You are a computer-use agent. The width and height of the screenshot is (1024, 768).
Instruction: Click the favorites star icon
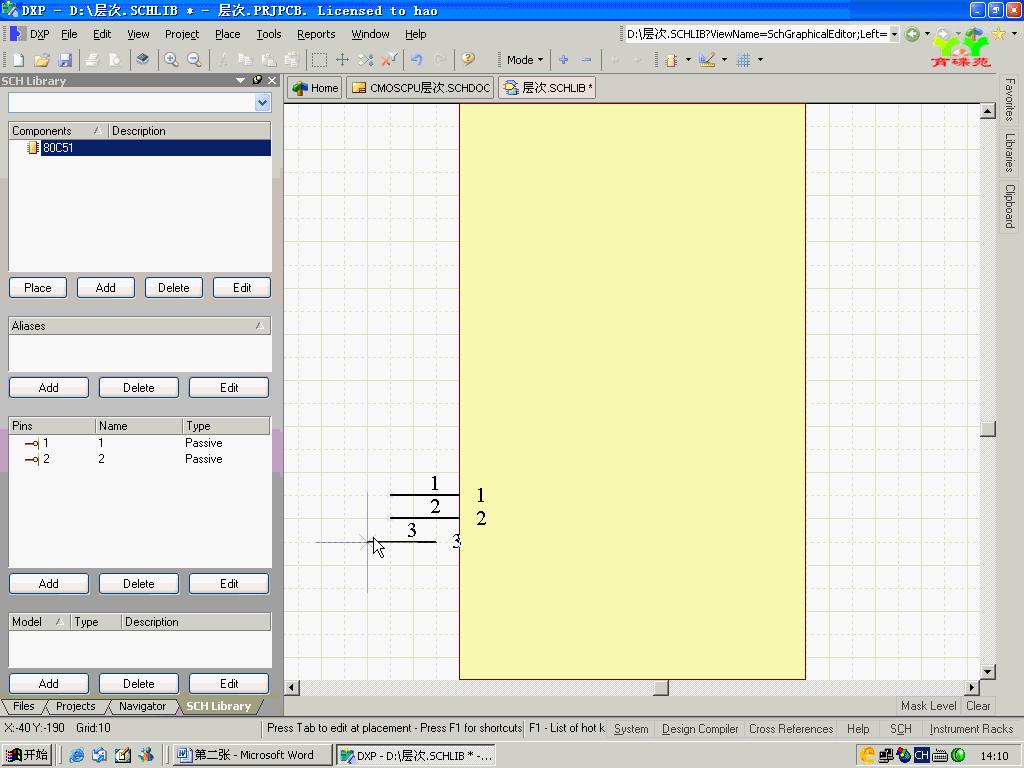click(999, 34)
